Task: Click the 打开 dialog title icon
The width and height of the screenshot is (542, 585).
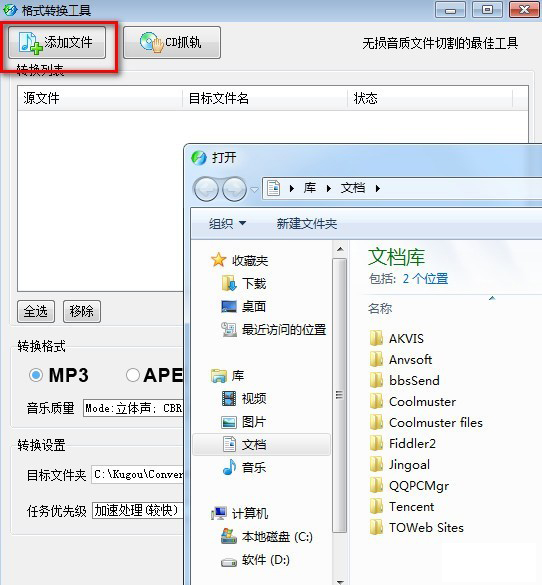Action: pyautogui.click(x=199, y=158)
